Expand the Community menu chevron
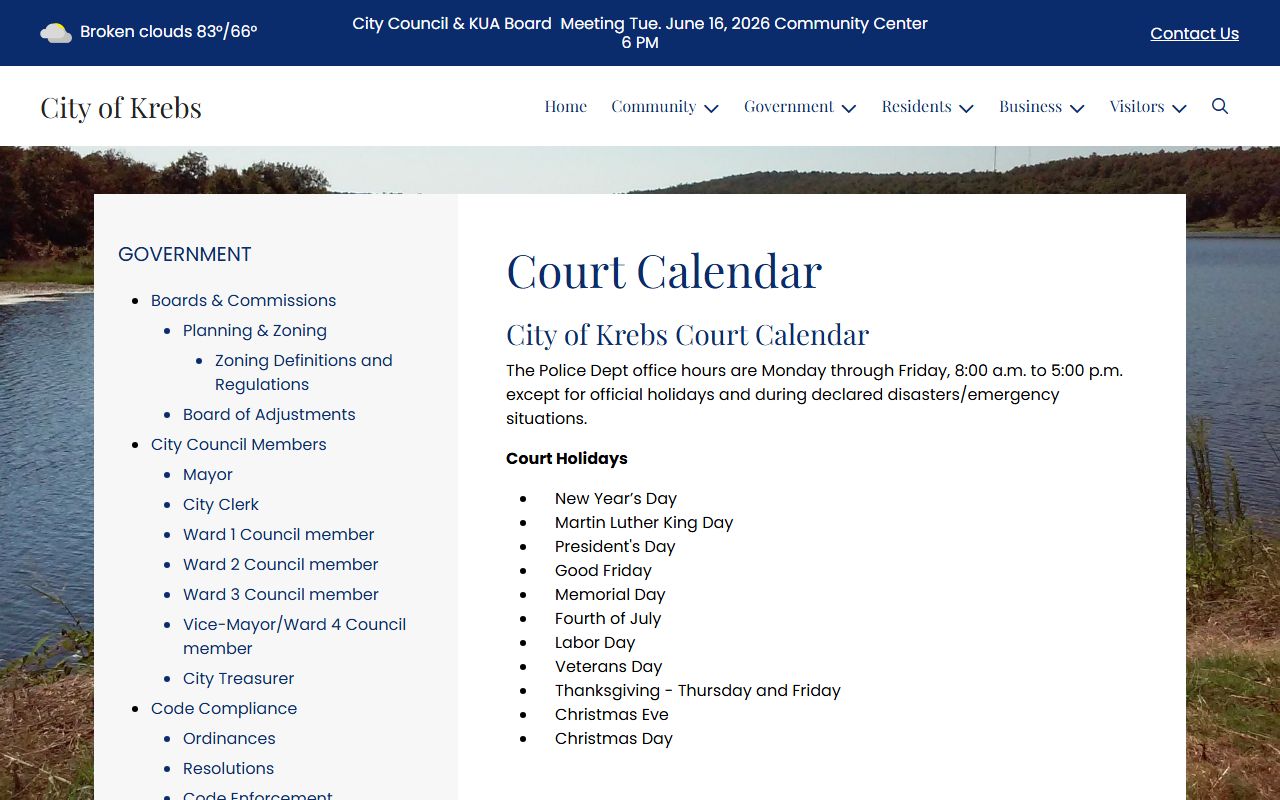 [711, 108]
